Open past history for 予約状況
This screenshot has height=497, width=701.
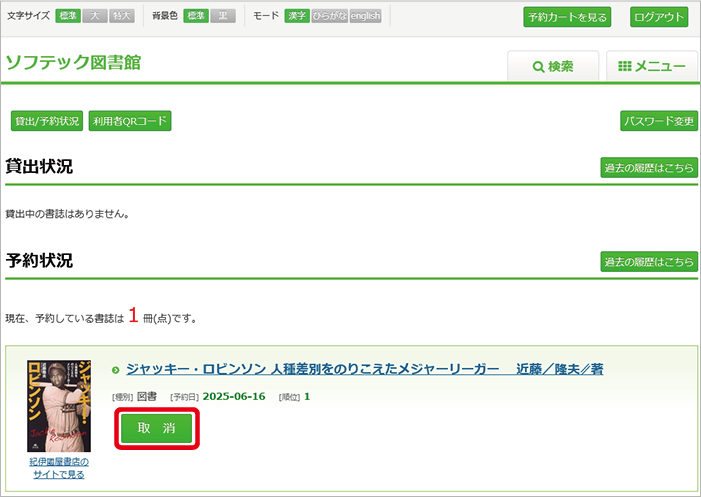coord(648,262)
